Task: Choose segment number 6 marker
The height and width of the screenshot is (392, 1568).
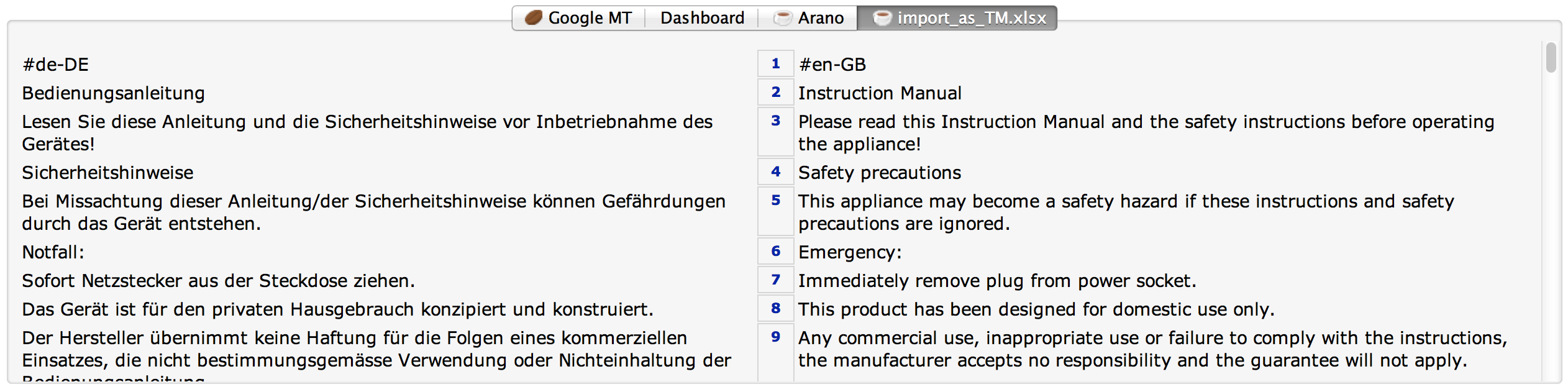Action: click(x=775, y=252)
